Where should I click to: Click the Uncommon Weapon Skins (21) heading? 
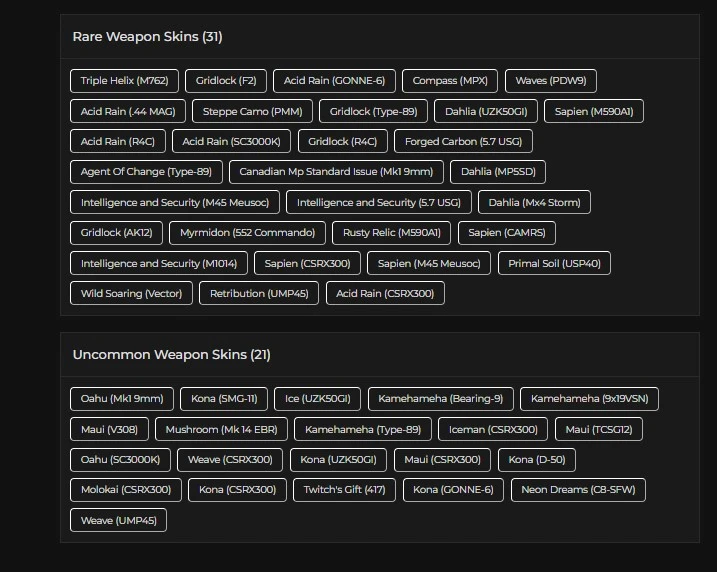[x=171, y=355]
